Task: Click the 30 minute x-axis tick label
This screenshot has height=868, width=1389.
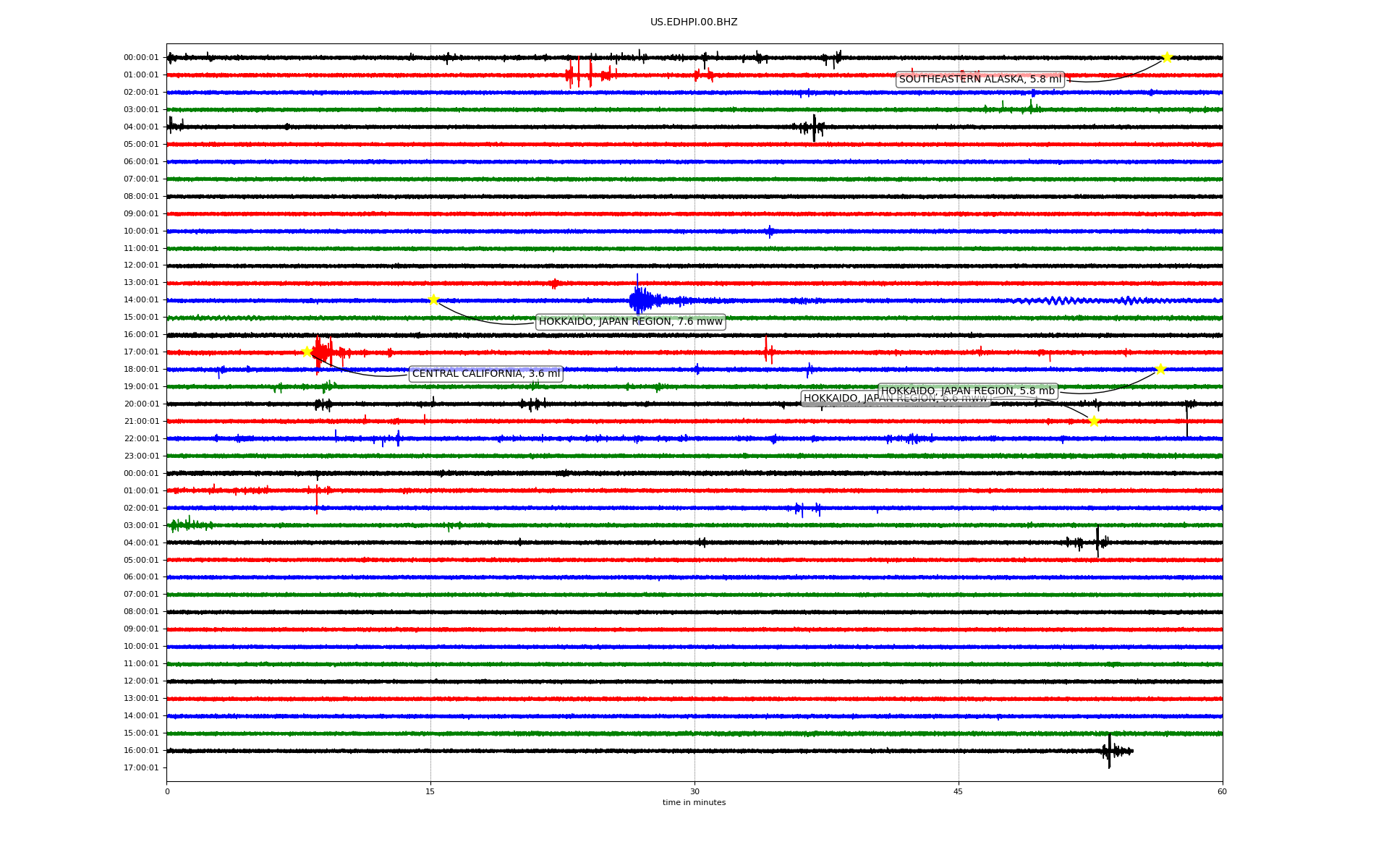Action: [x=694, y=791]
